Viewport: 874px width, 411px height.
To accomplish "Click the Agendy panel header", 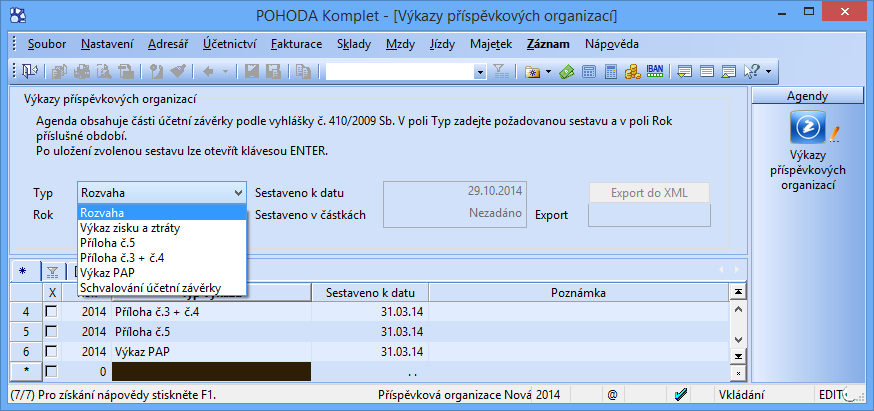I will (807, 96).
